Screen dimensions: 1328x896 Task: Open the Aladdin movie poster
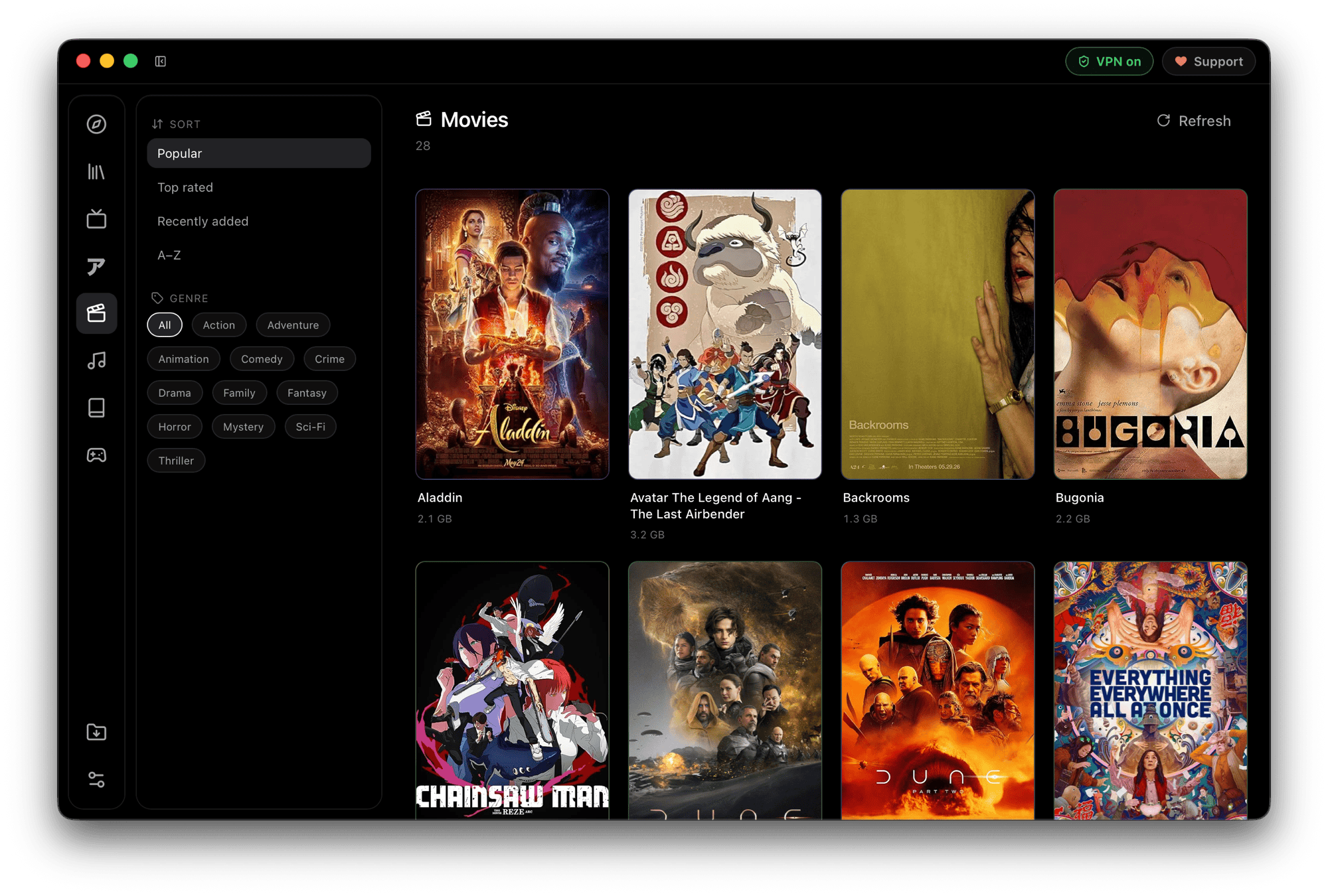tap(512, 334)
